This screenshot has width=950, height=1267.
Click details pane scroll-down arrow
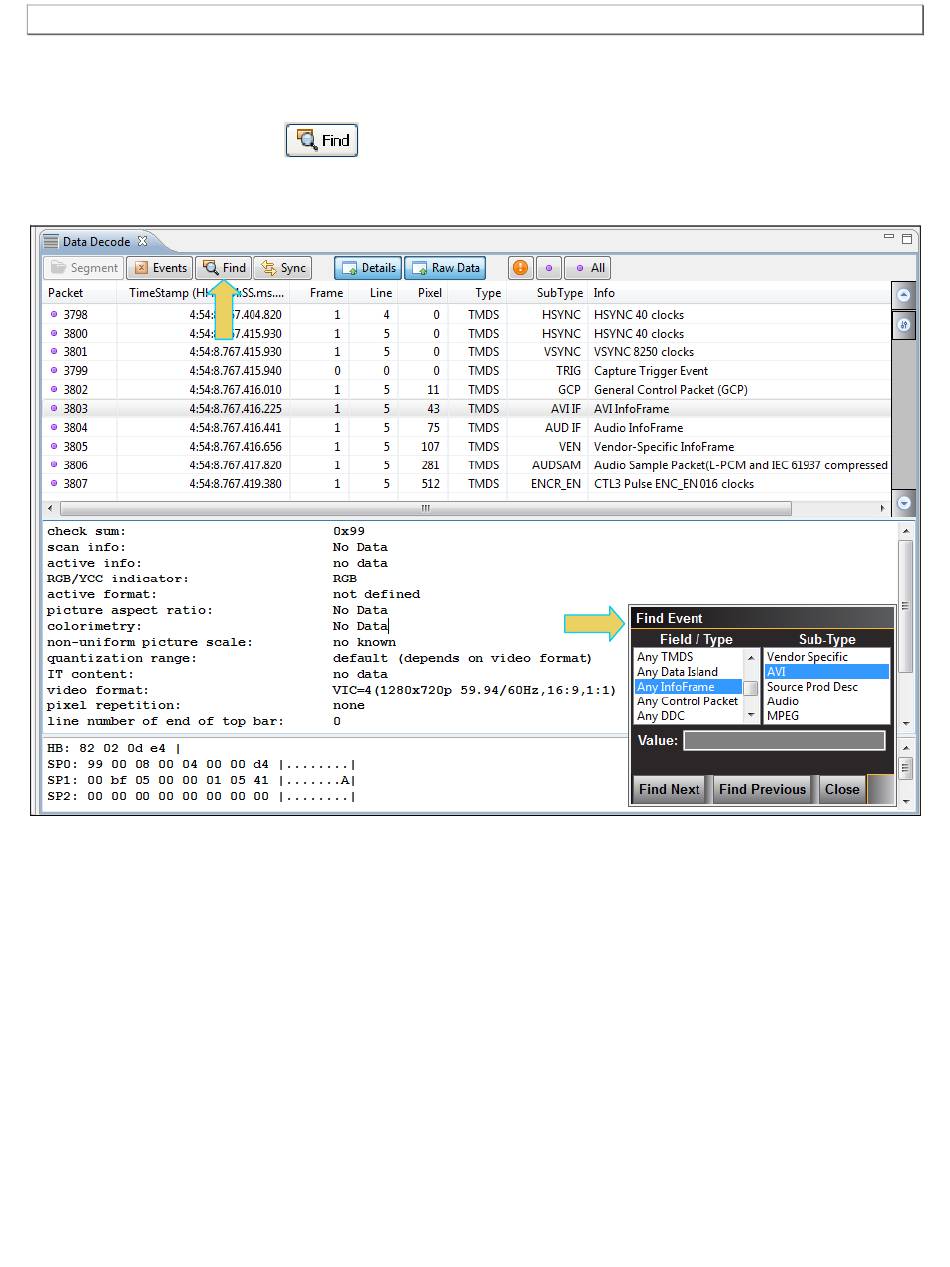point(906,723)
